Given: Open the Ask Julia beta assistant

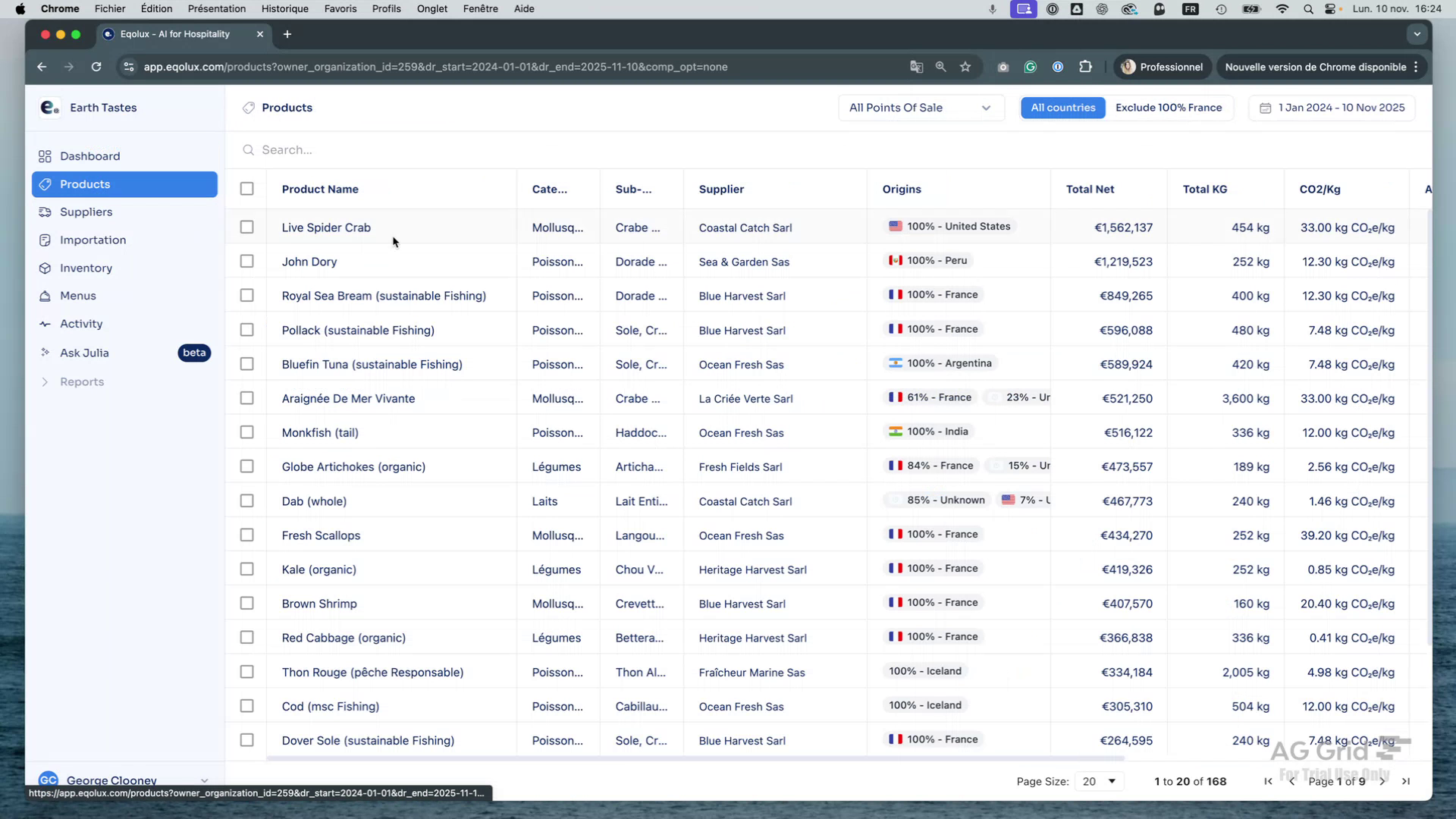Looking at the screenshot, I should 83,353.
